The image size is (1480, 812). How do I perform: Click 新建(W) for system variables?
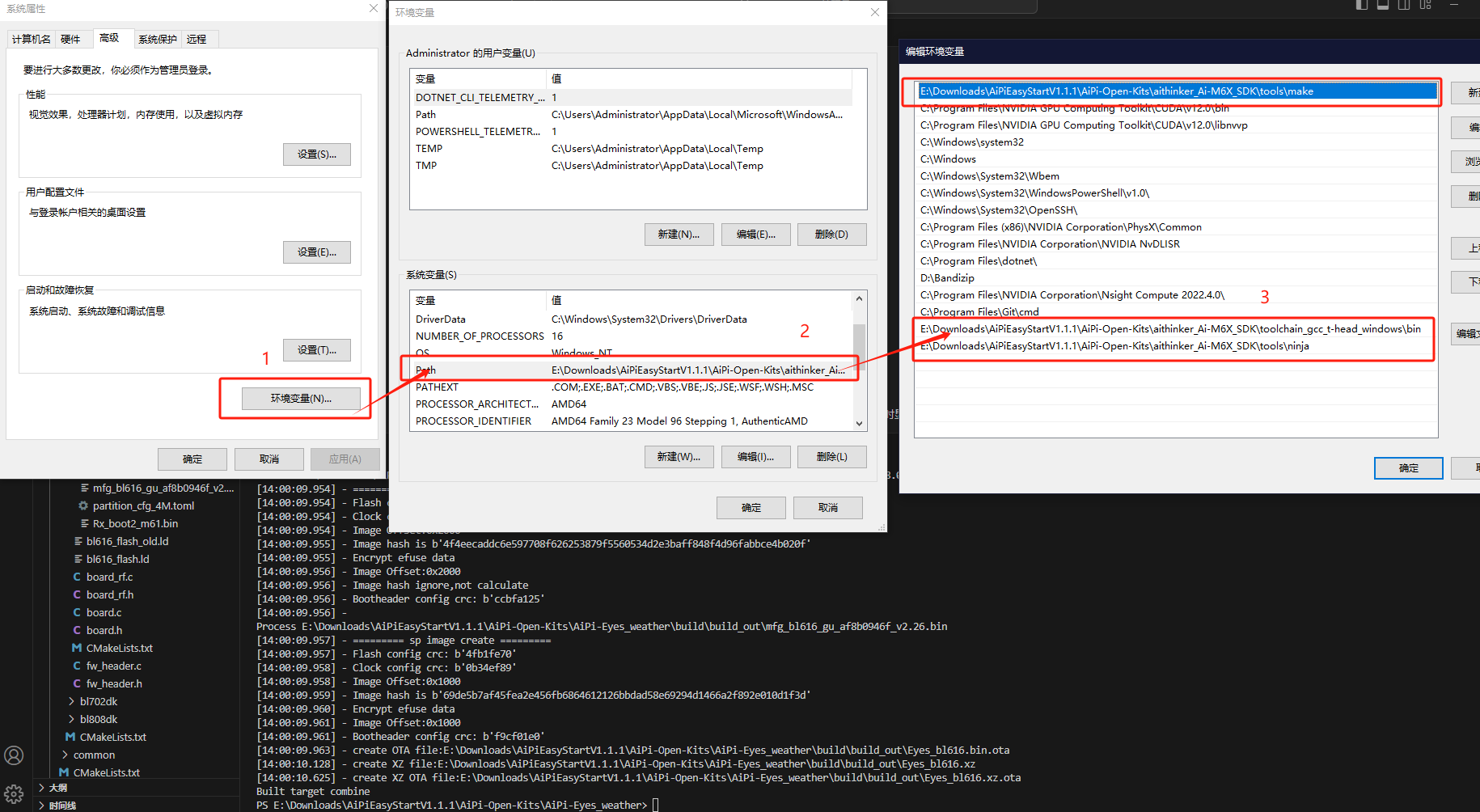[679, 457]
